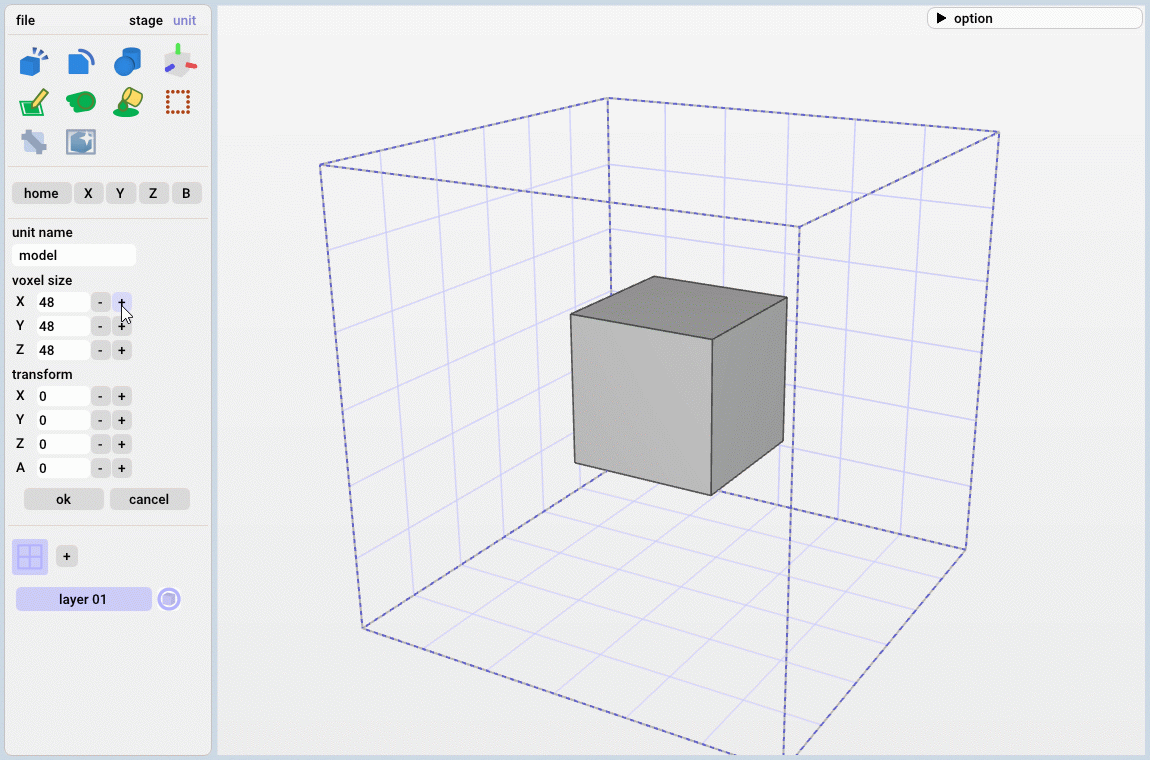
Task: Click the voxel size X value field
Action: 63,302
